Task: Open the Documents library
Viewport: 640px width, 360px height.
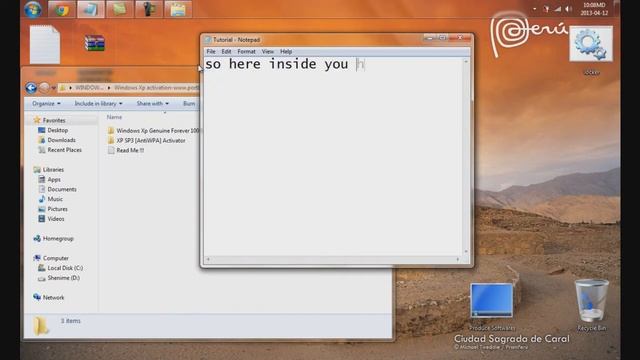Action: (62, 189)
